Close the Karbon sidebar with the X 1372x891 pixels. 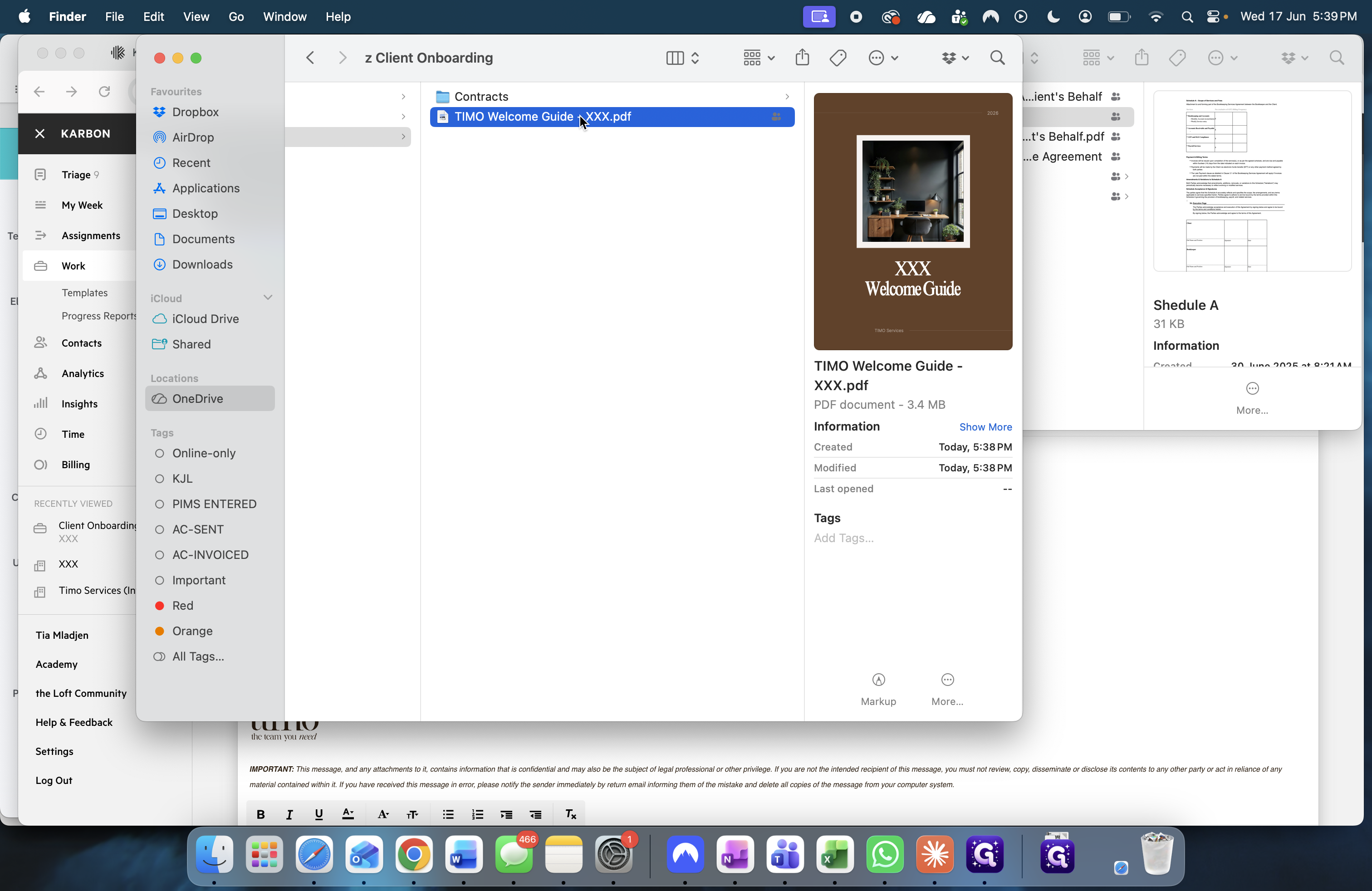click(x=40, y=134)
